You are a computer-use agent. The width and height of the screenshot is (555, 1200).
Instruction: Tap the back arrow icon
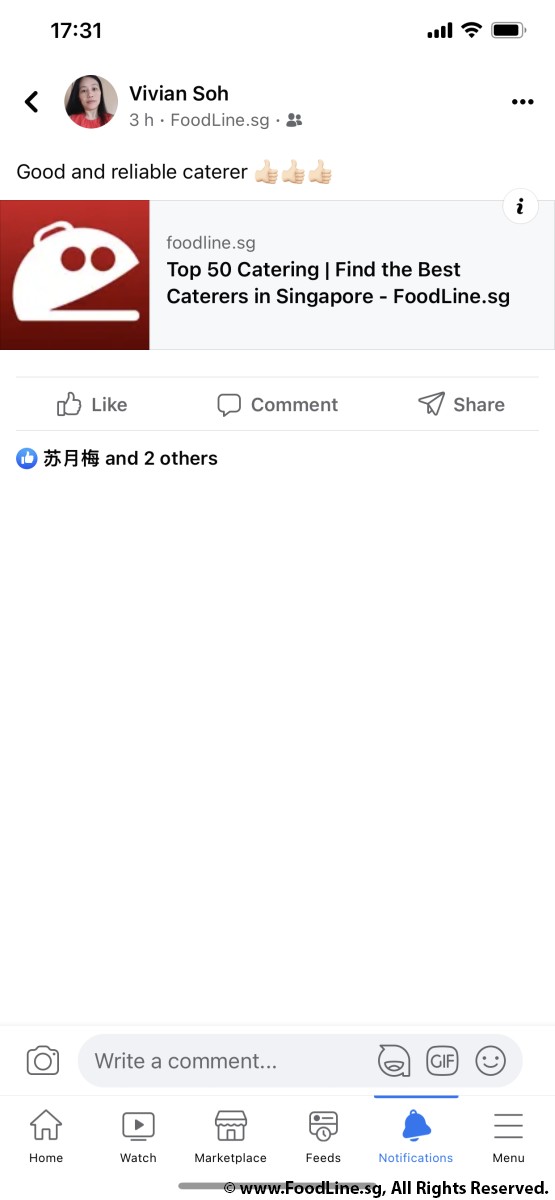pyautogui.click(x=32, y=101)
